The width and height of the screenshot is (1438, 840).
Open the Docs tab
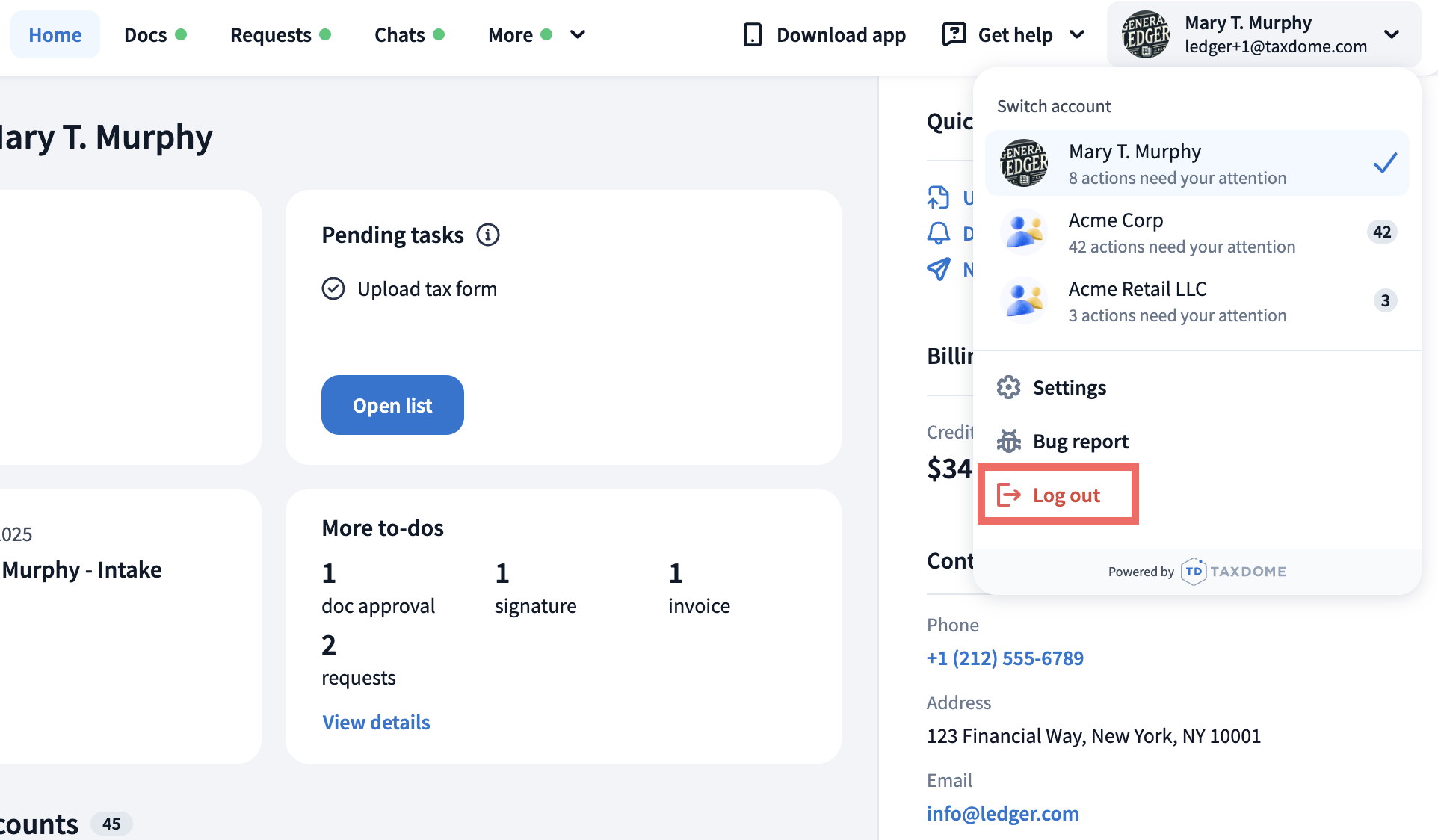[x=146, y=34]
